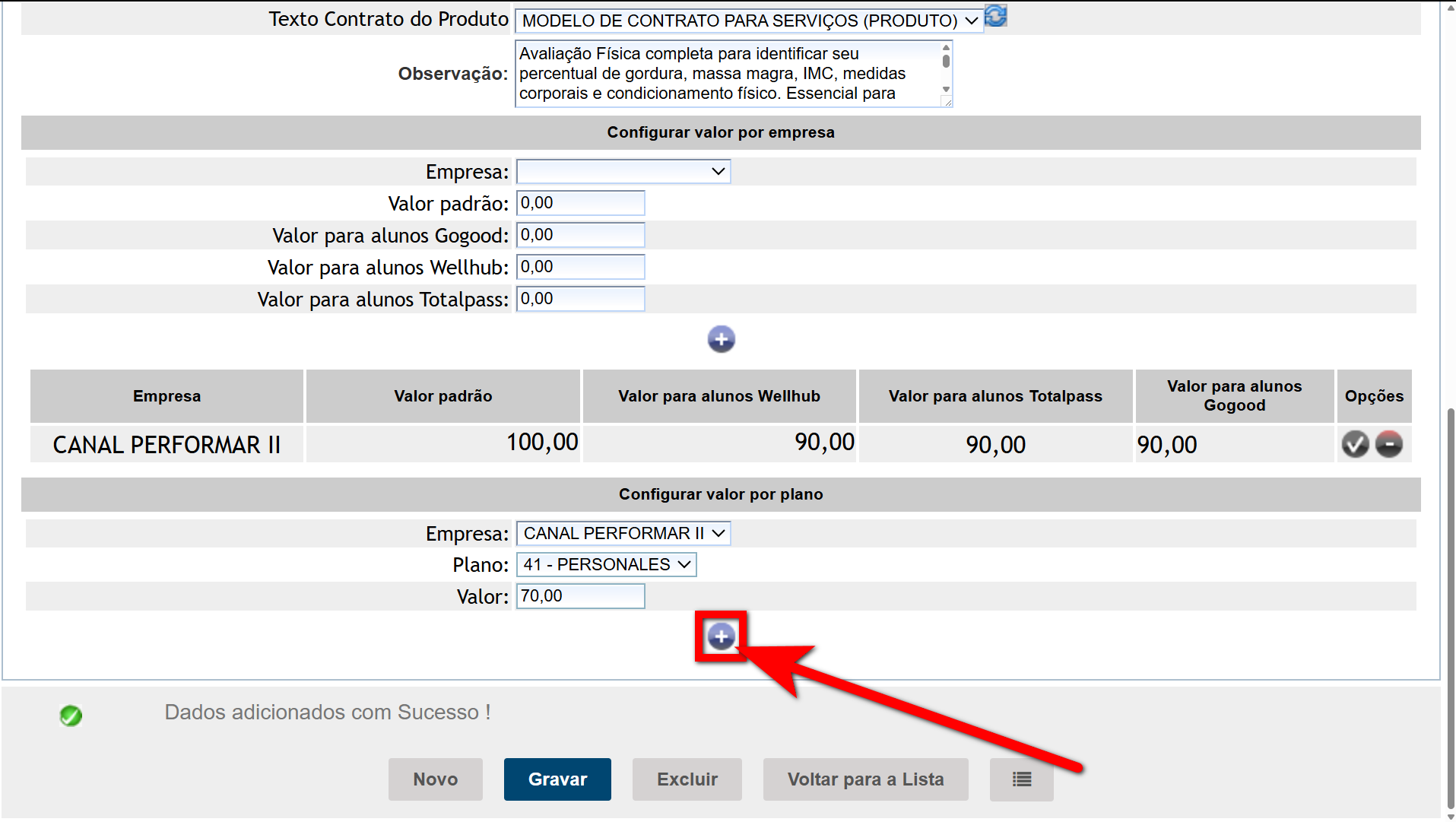Click Valor para alunos Gogood field

pos(580,236)
